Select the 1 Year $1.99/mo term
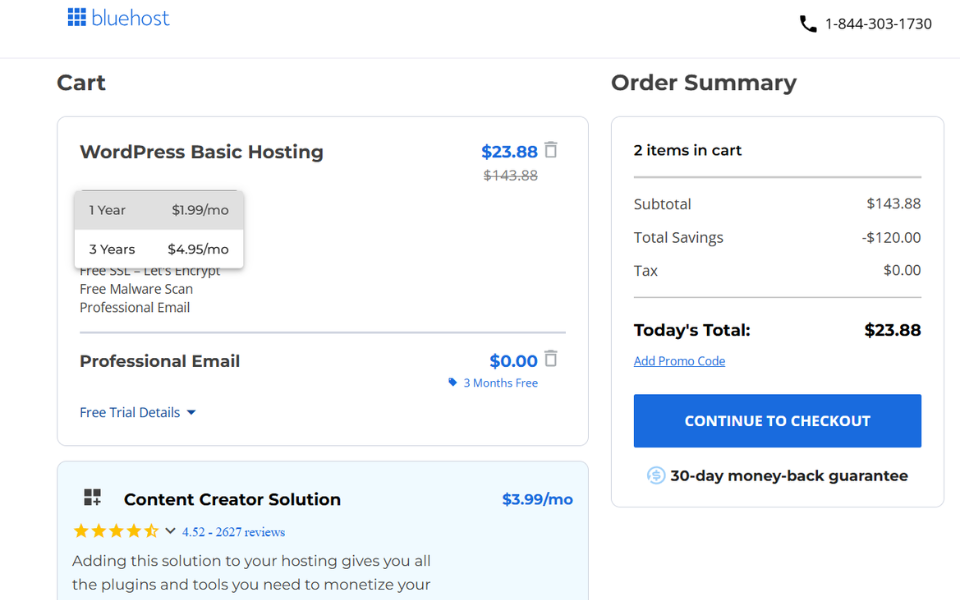The height and width of the screenshot is (600, 960). (158, 209)
